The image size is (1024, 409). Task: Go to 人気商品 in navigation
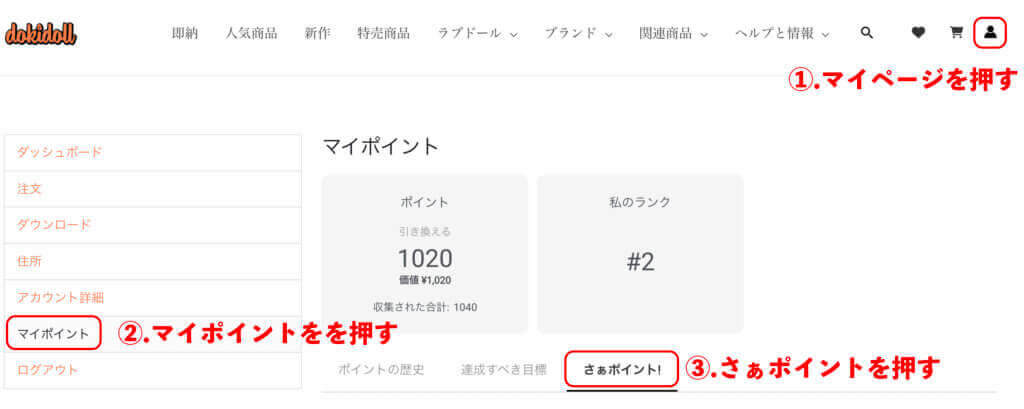[x=251, y=33]
